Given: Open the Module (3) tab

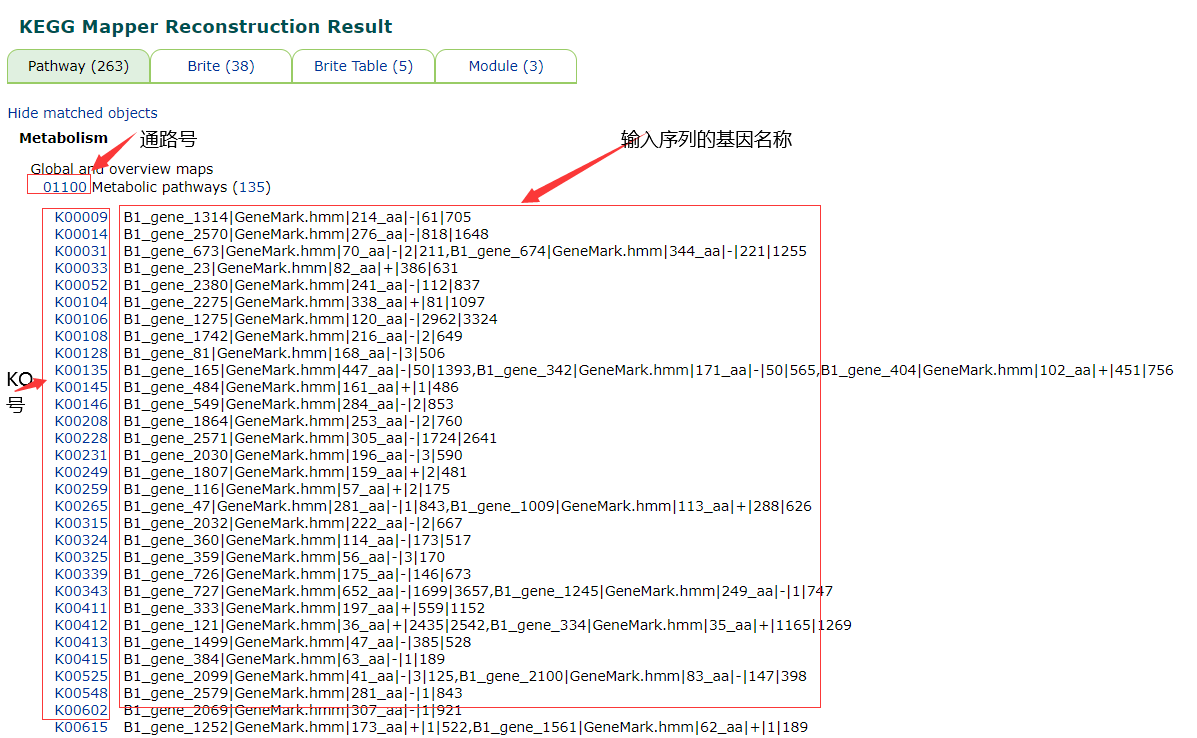Looking at the screenshot, I should (x=505, y=66).
